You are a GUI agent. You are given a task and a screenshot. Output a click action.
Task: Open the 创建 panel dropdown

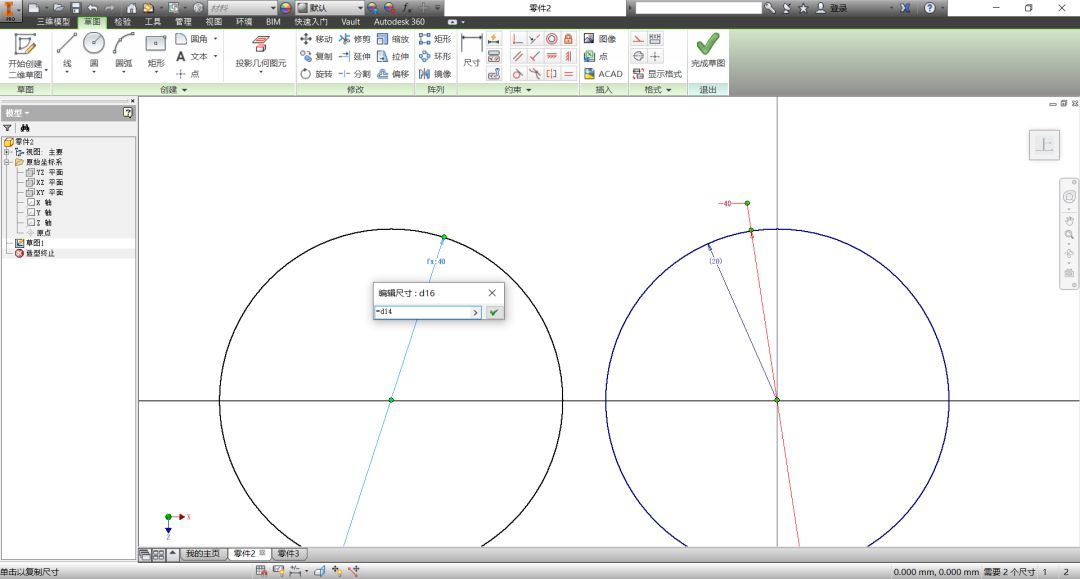tap(174, 90)
